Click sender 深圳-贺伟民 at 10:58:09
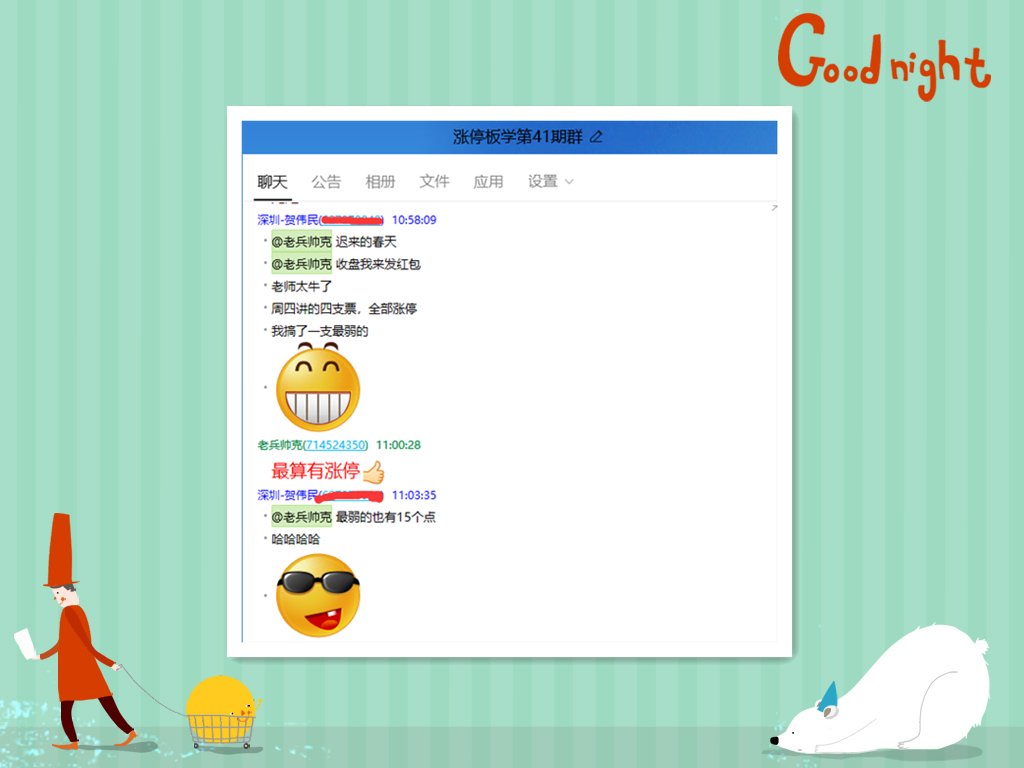 point(287,220)
